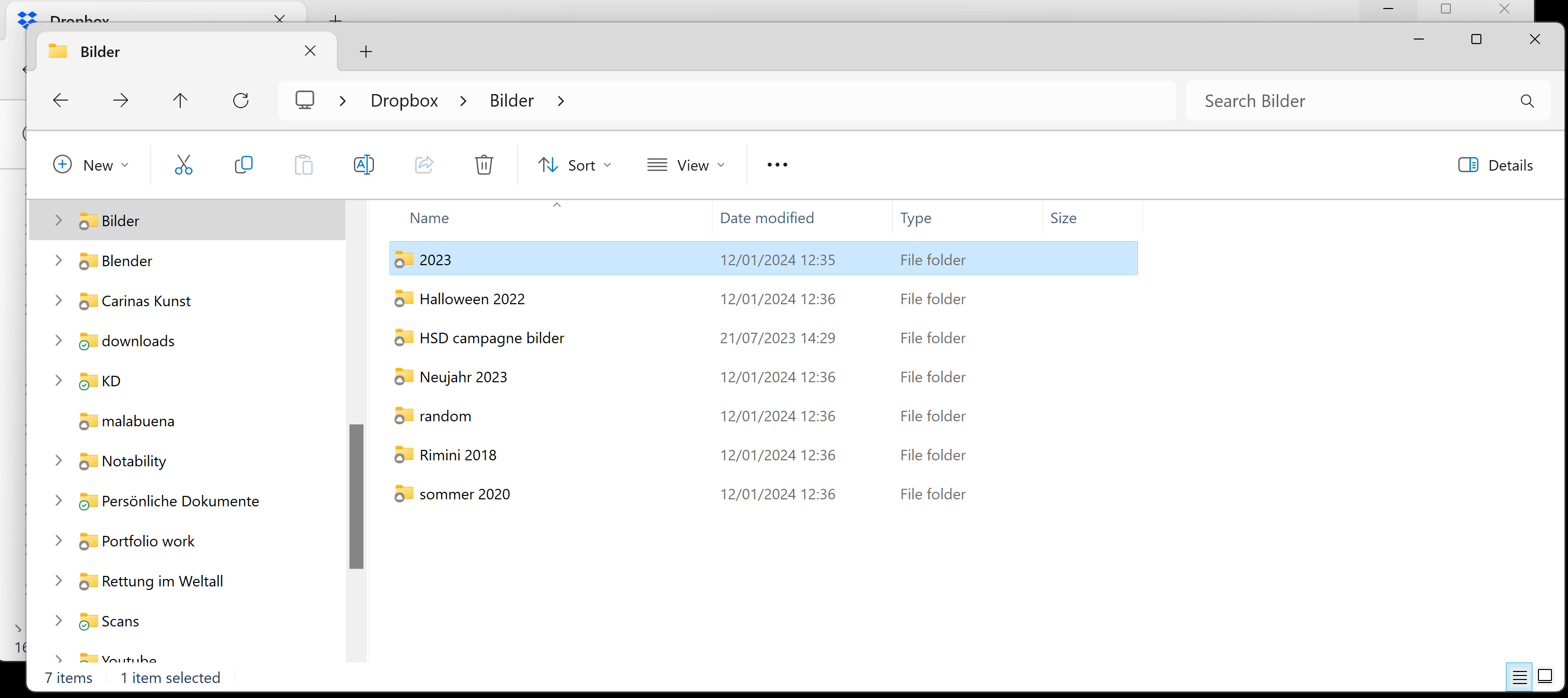This screenshot has width=1568, height=698.
Task: Expand the Blender folder in the sidebar
Action: tap(59, 261)
